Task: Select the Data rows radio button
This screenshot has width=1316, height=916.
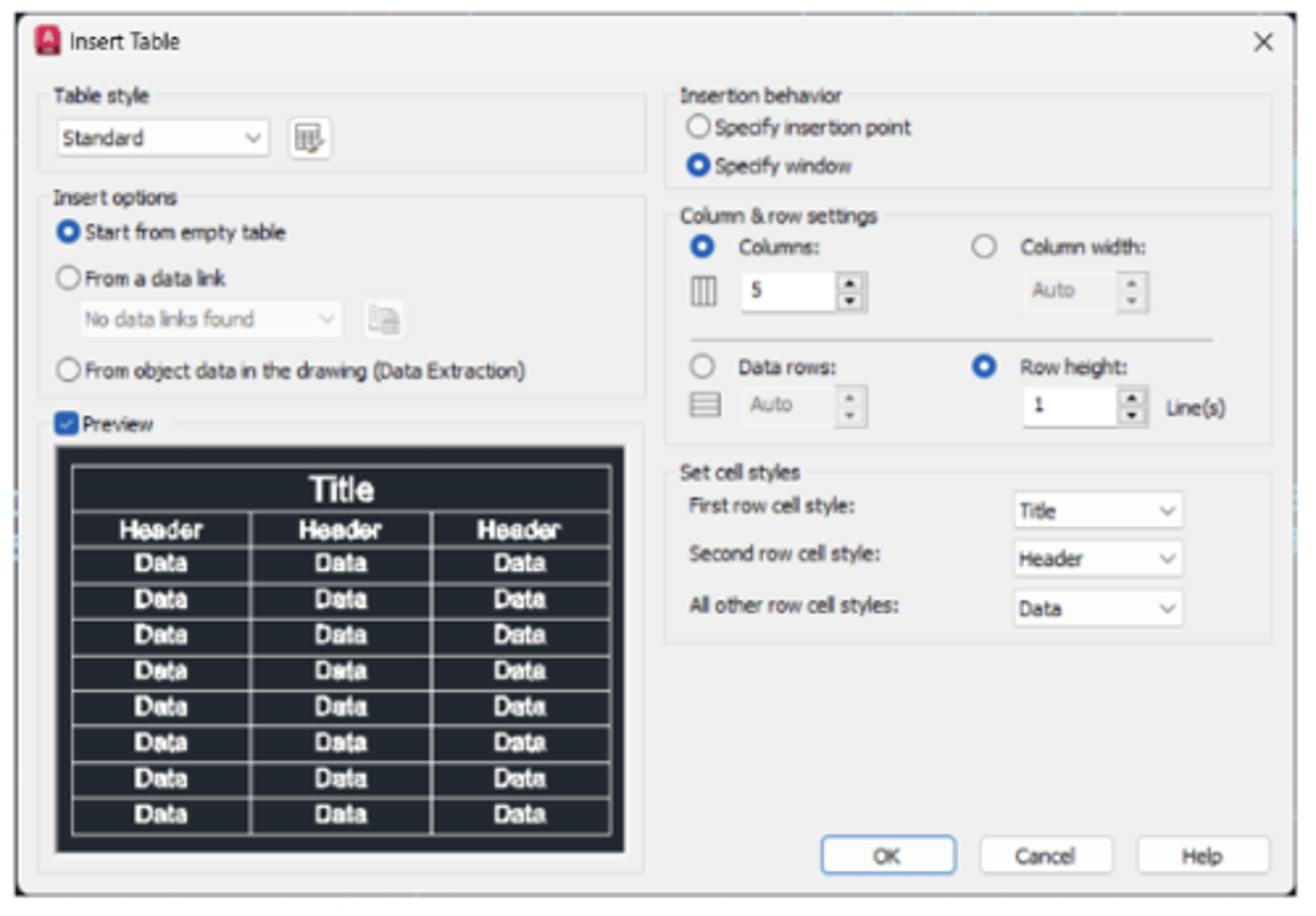Action: click(x=702, y=367)
